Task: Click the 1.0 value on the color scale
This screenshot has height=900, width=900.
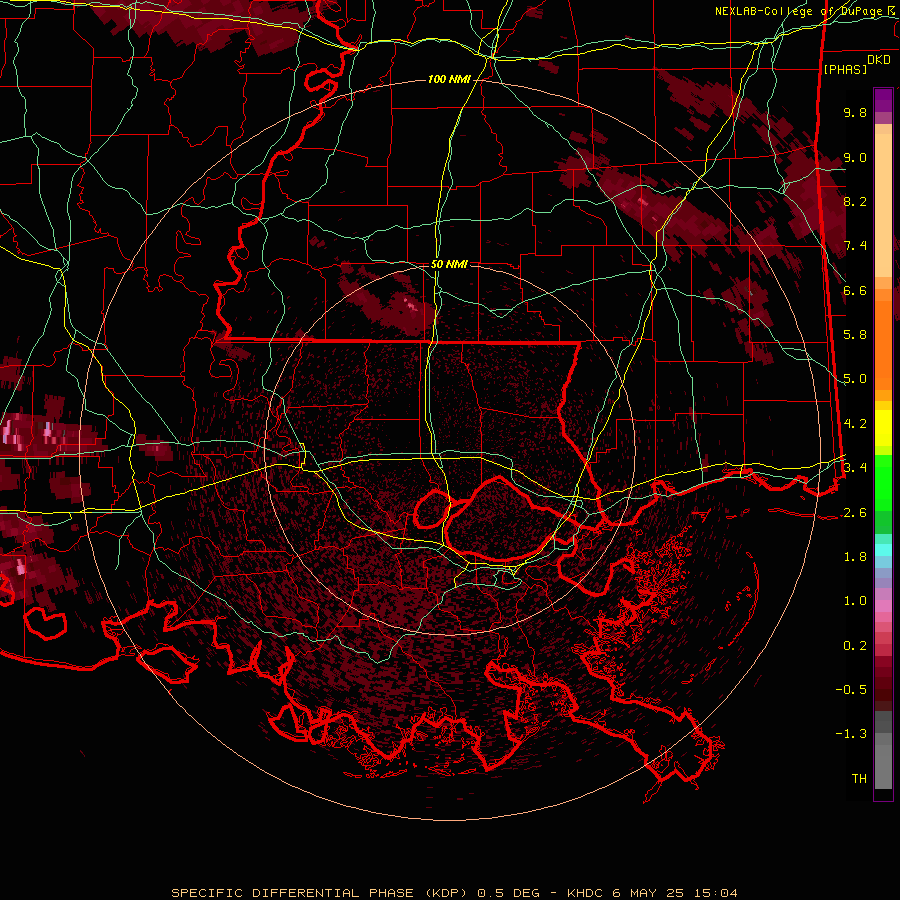Action: pyautogui.click(x=855, y=600)
